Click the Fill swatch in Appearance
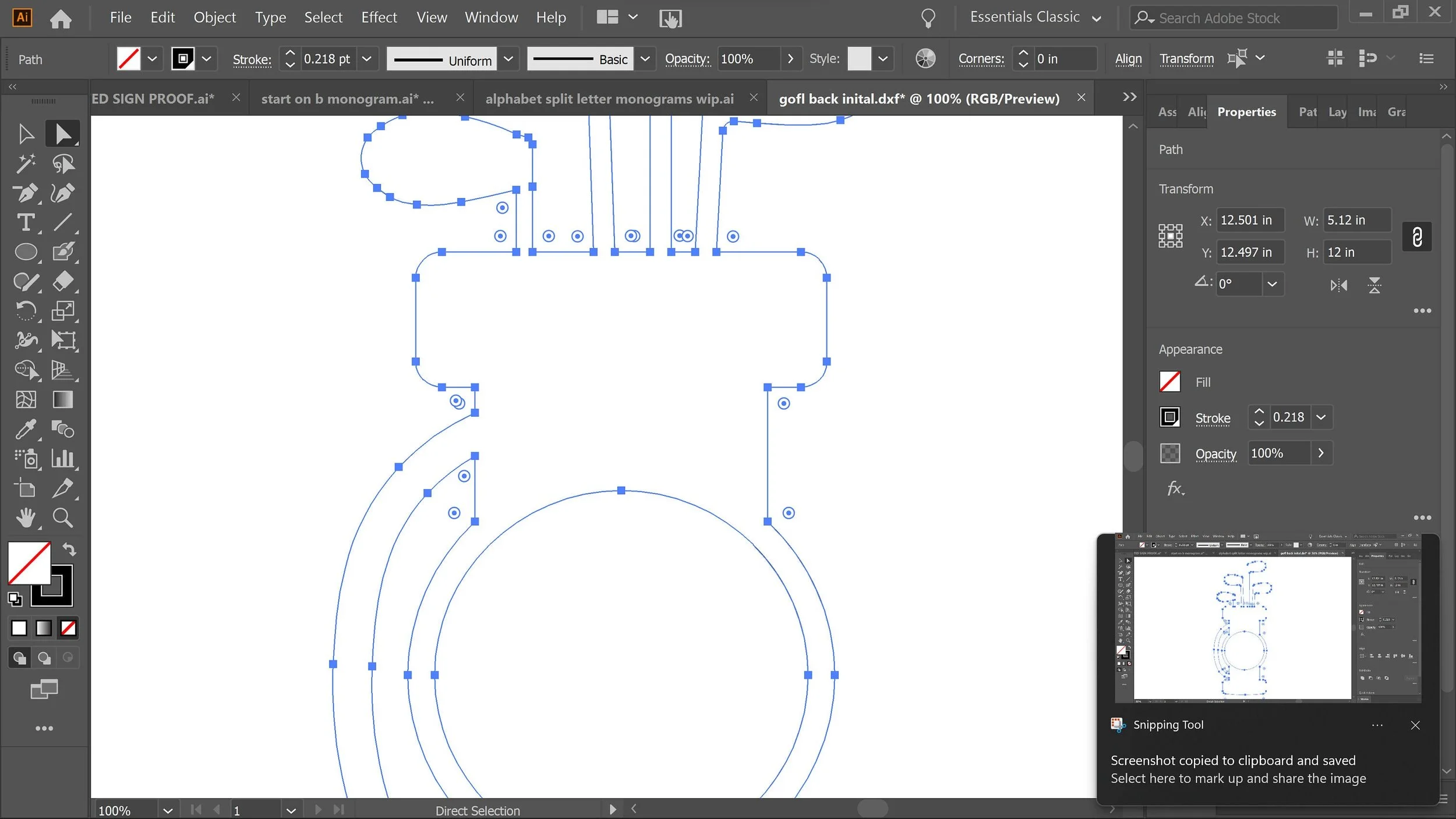 click(x=1169, y=382)
